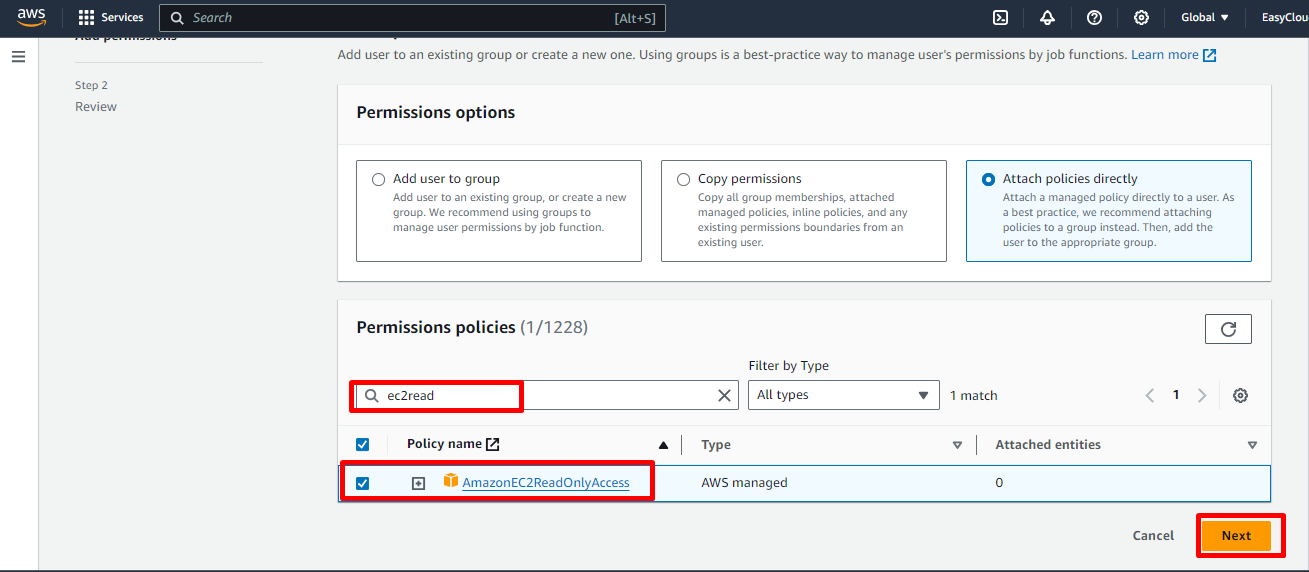The height and width of the screenshot is (572, 1309).
Task: Open the Learn more link
Action: point(1173,55)
